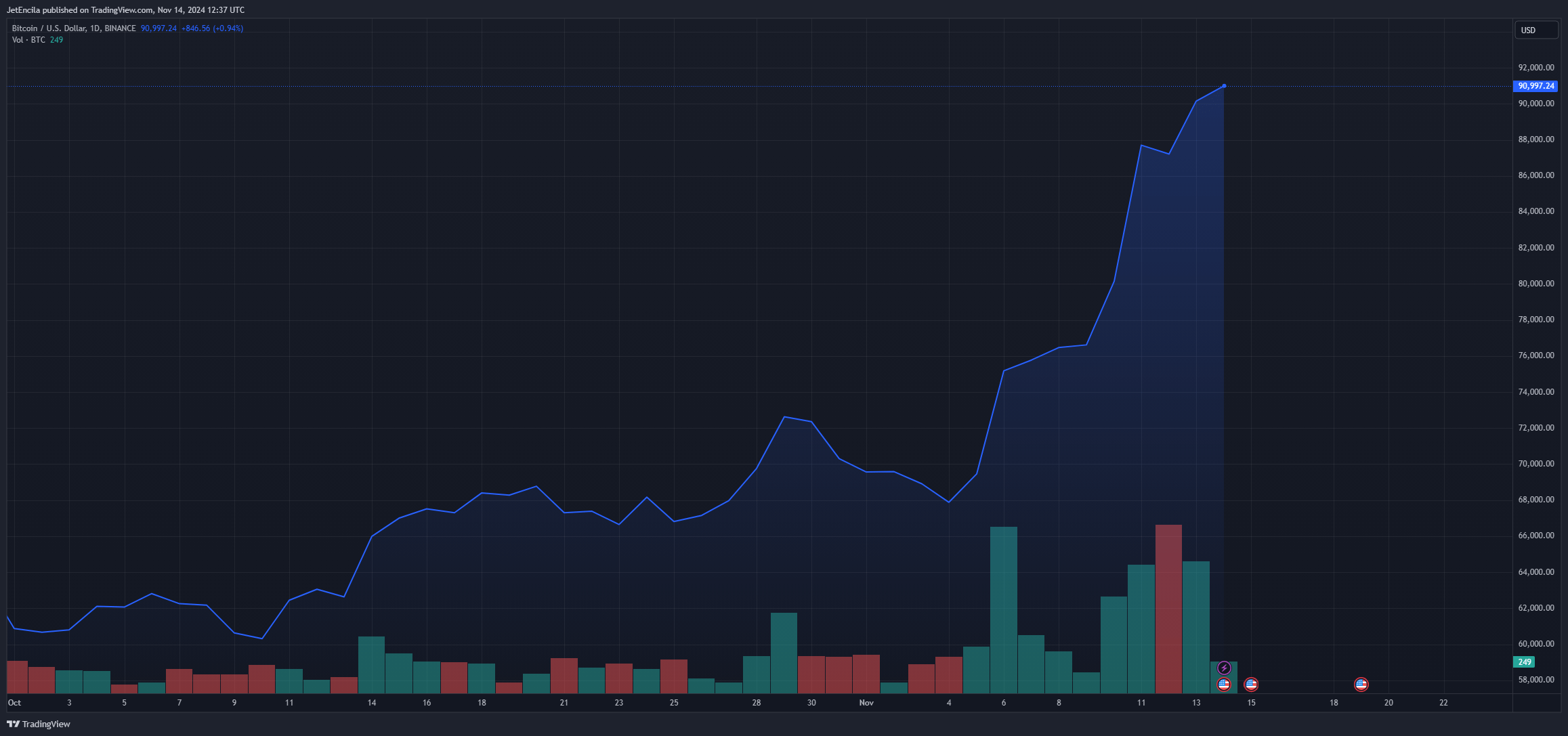This screenshot has width=1568, height=736.
Task: Click the TradingView logo at bottom left
Action: click(x=39, y=724)
